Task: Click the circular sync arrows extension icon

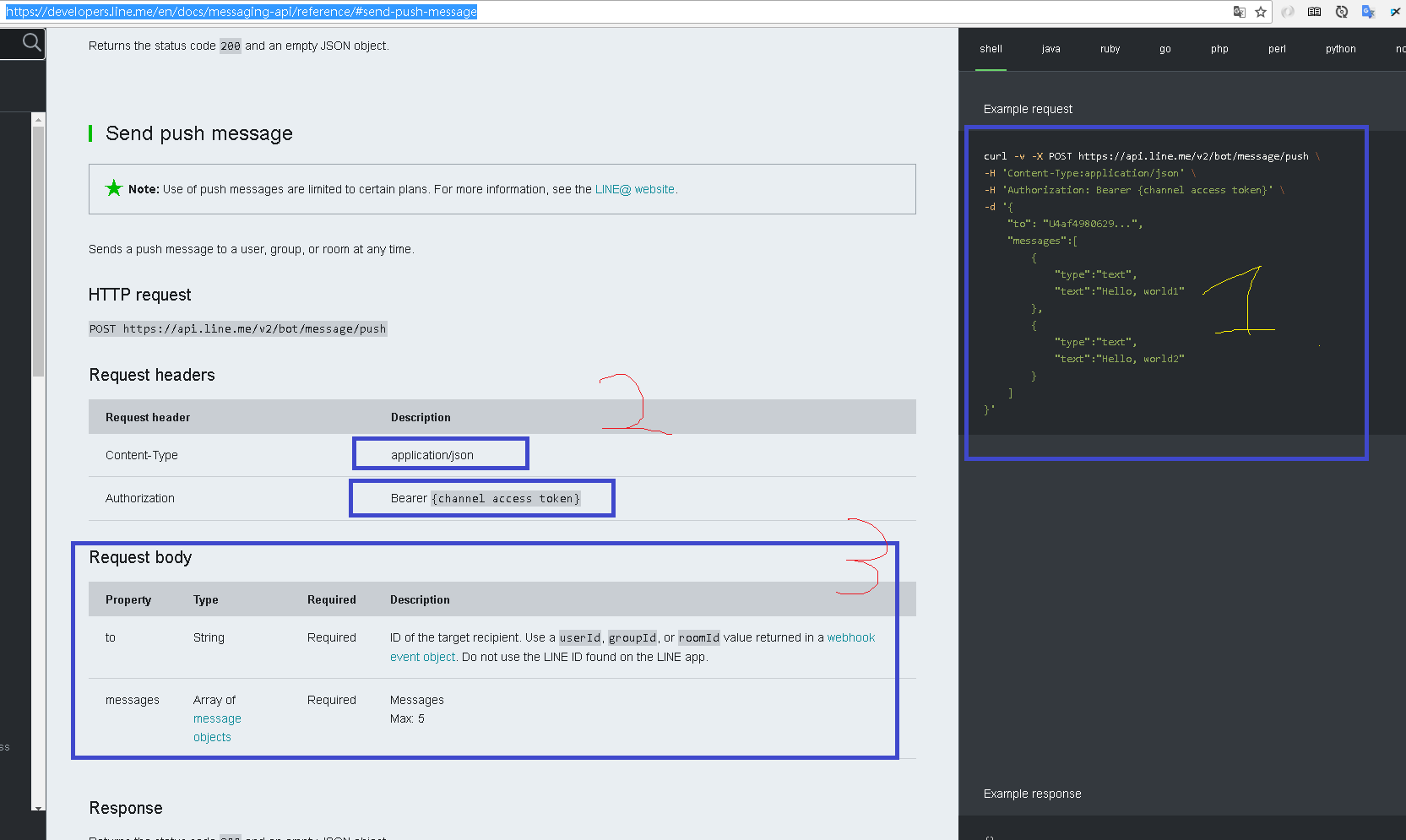Action: [1341, 12]
